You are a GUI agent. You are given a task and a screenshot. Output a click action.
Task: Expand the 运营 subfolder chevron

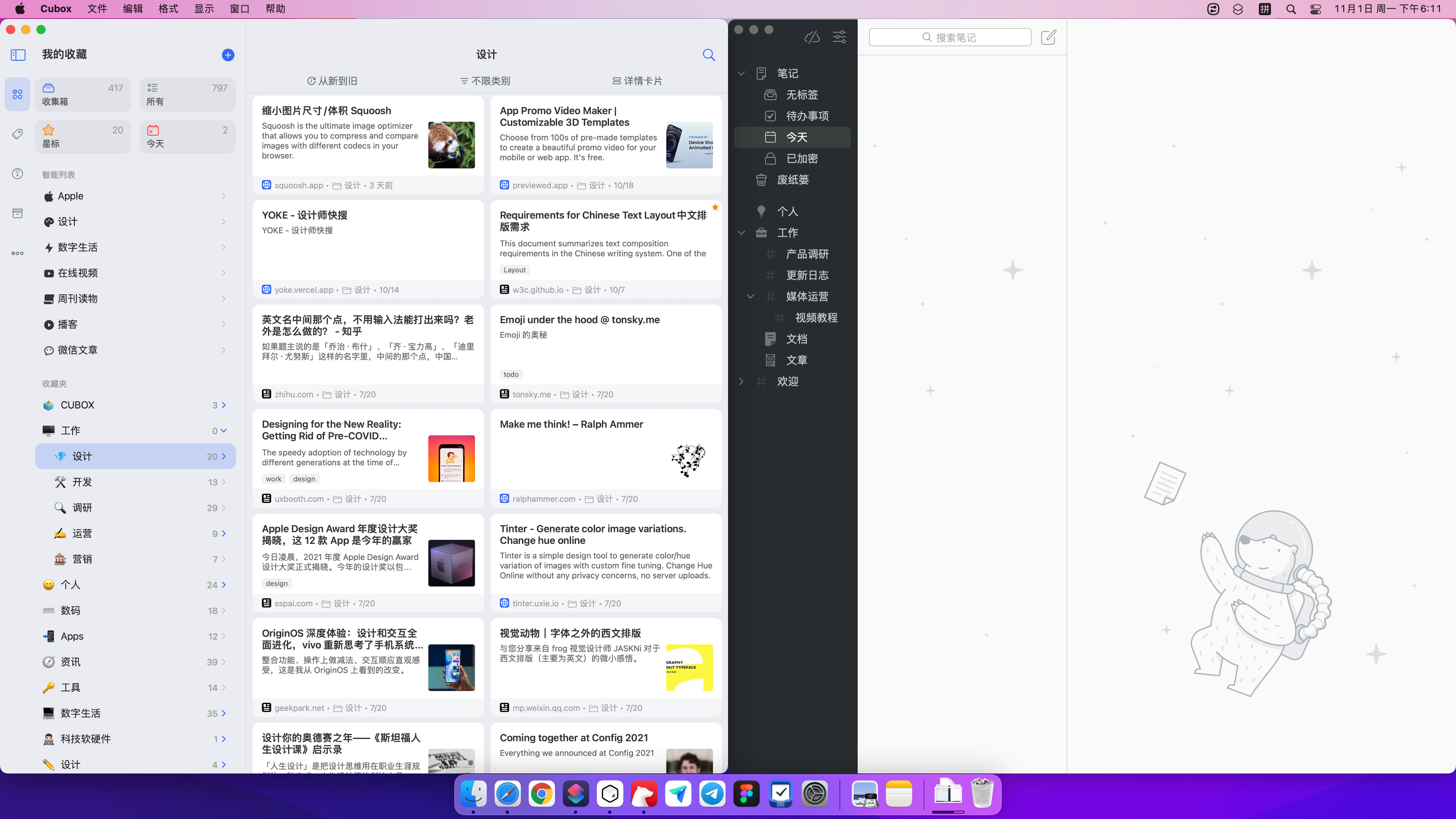point(224,533)
